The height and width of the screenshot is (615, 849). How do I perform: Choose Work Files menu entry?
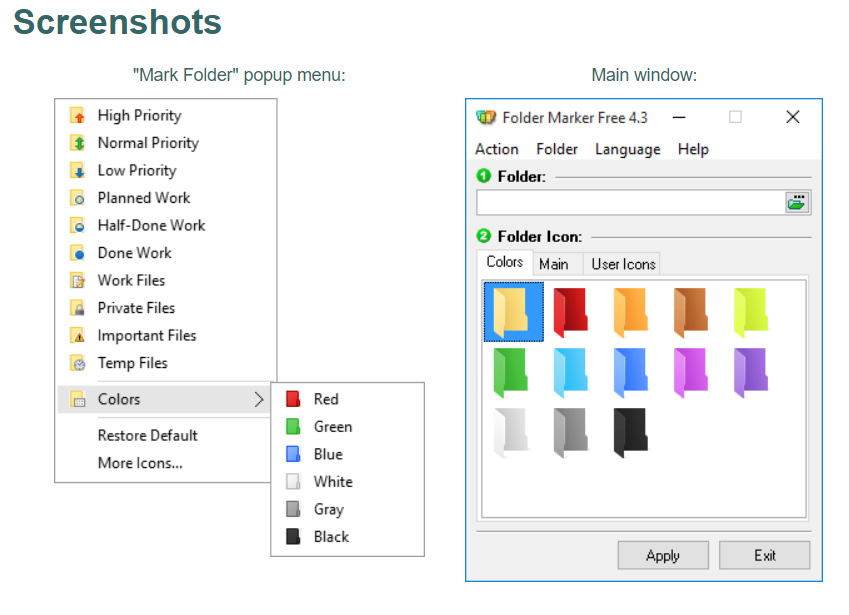[166, 280]
